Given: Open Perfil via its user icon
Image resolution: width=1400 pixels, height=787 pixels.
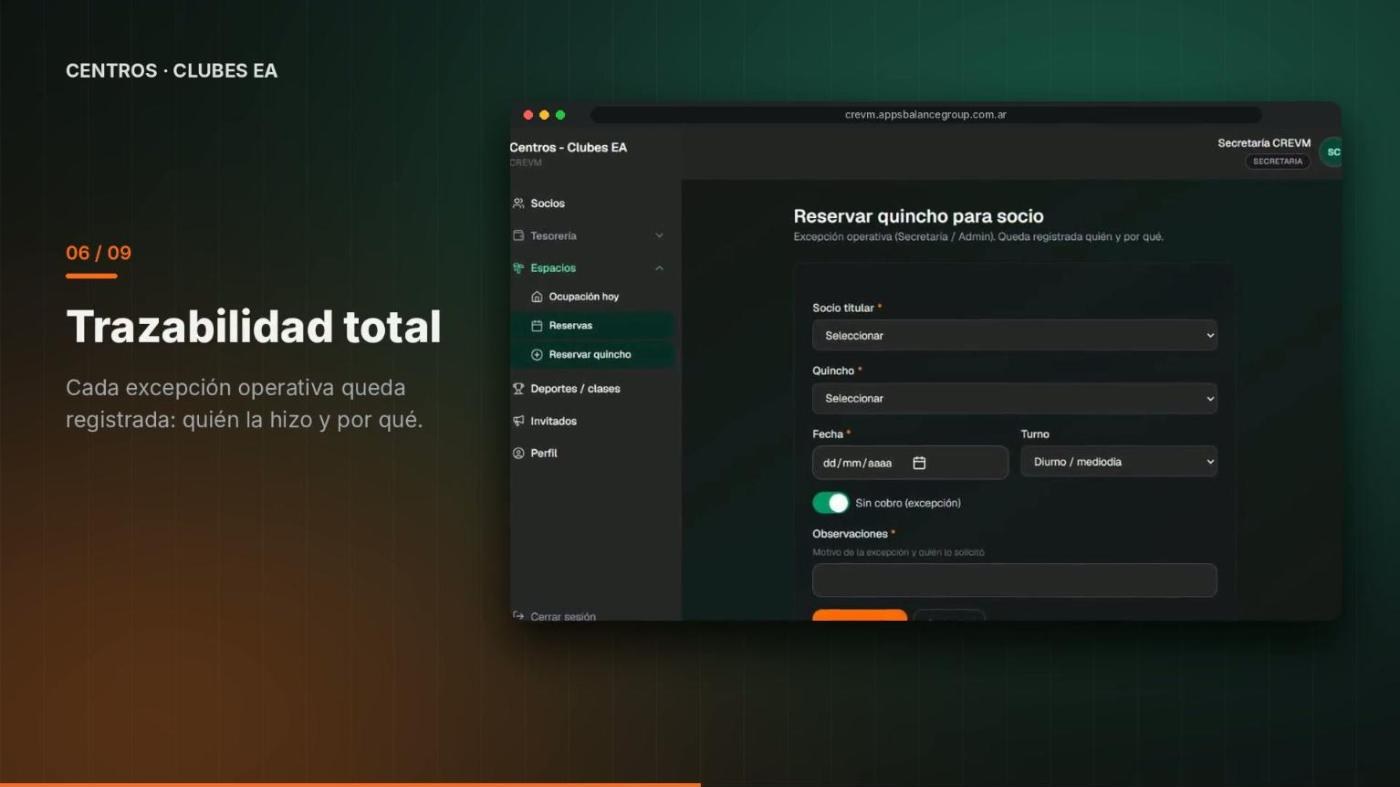Looking at the screenshot, I should (518, 453).
